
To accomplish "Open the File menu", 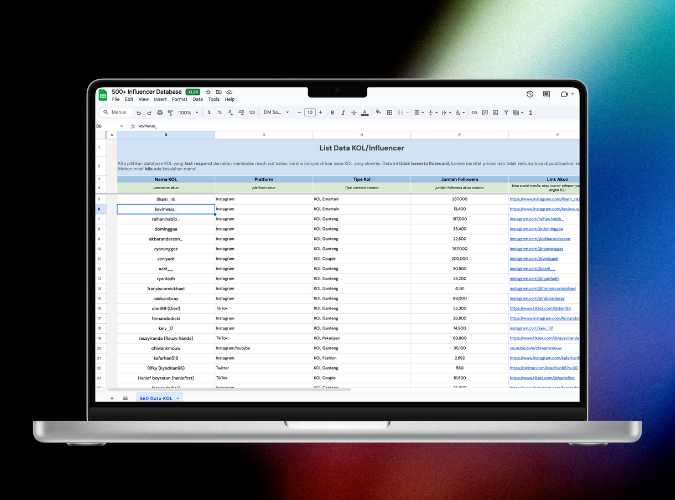I will click(x=116, y=100).
